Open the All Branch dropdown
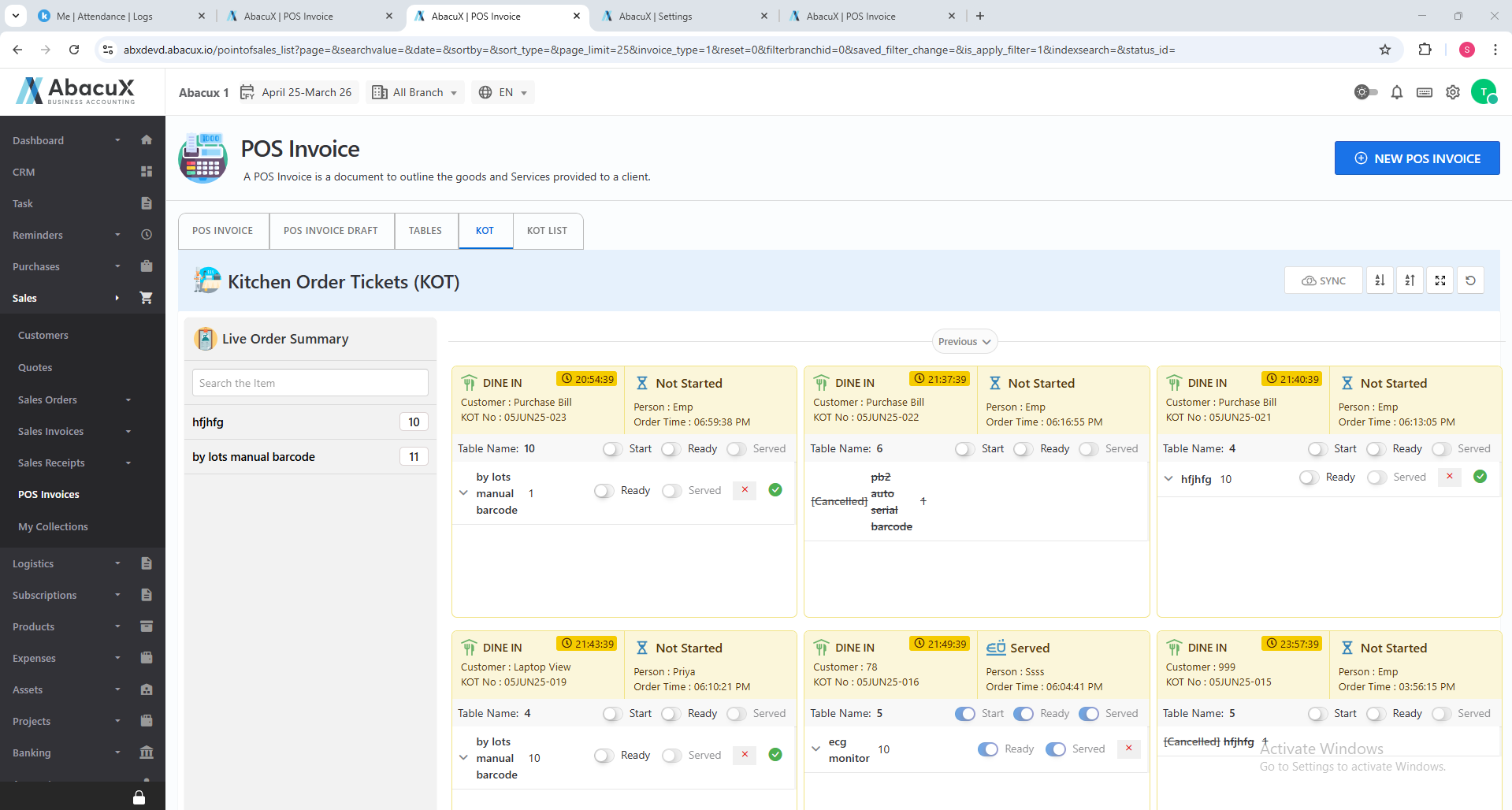Image resolution: width=1512 pixels, height=810 pixels. 415,92
